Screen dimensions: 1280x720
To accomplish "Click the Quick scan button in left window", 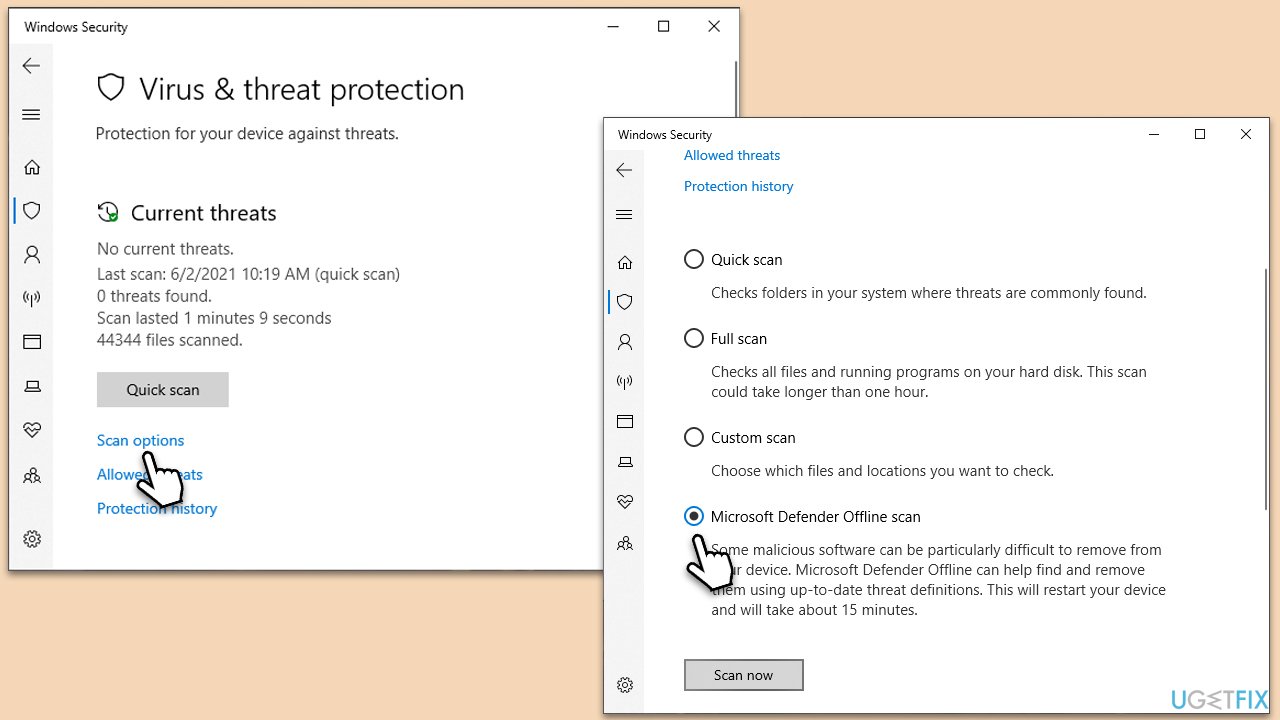I will [163, 390].
